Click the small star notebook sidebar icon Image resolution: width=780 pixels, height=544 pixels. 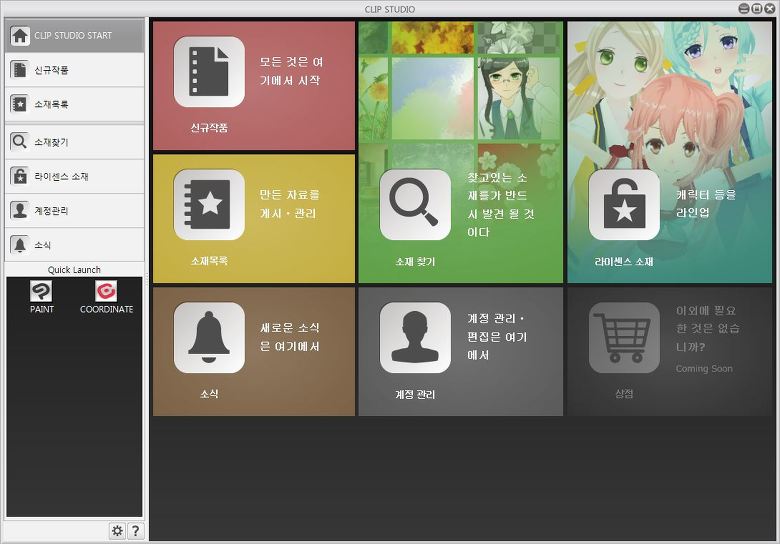pos(20,104)
